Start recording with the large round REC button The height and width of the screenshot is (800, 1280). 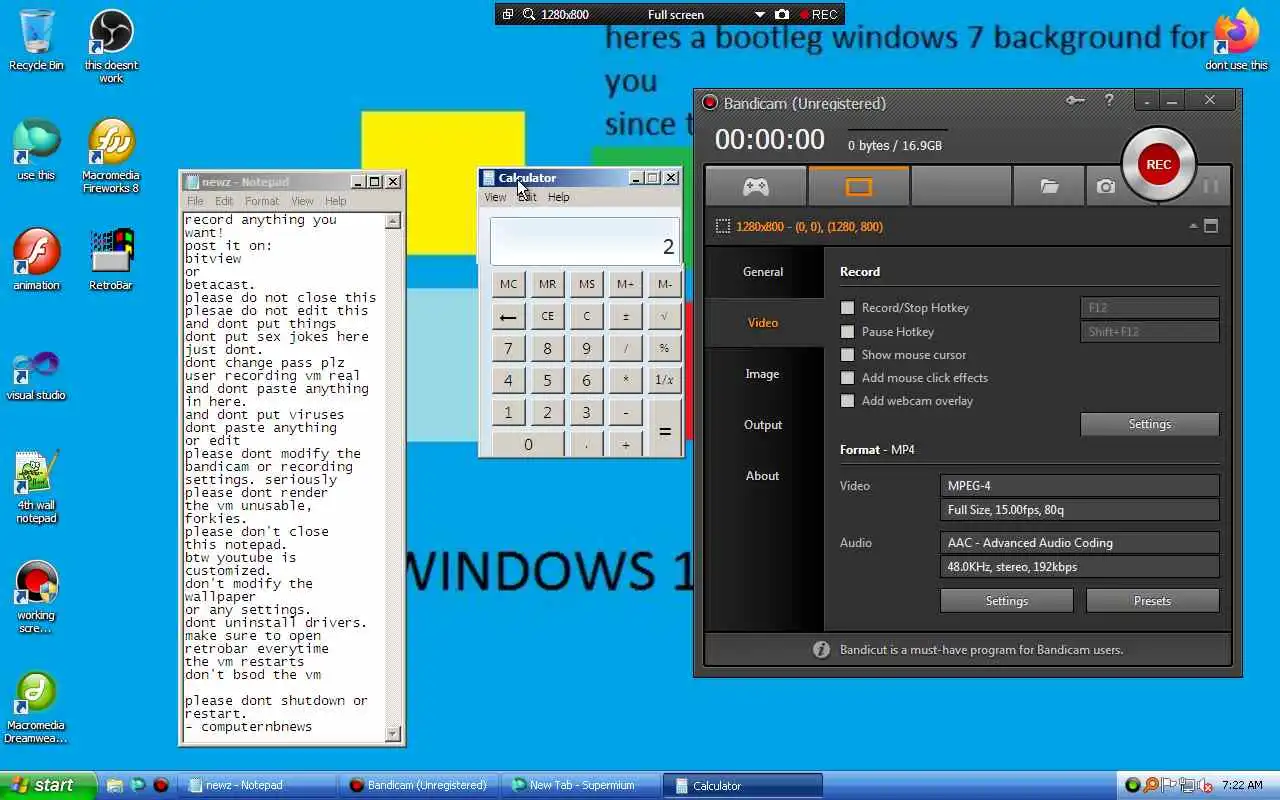tap(1158, 164)
